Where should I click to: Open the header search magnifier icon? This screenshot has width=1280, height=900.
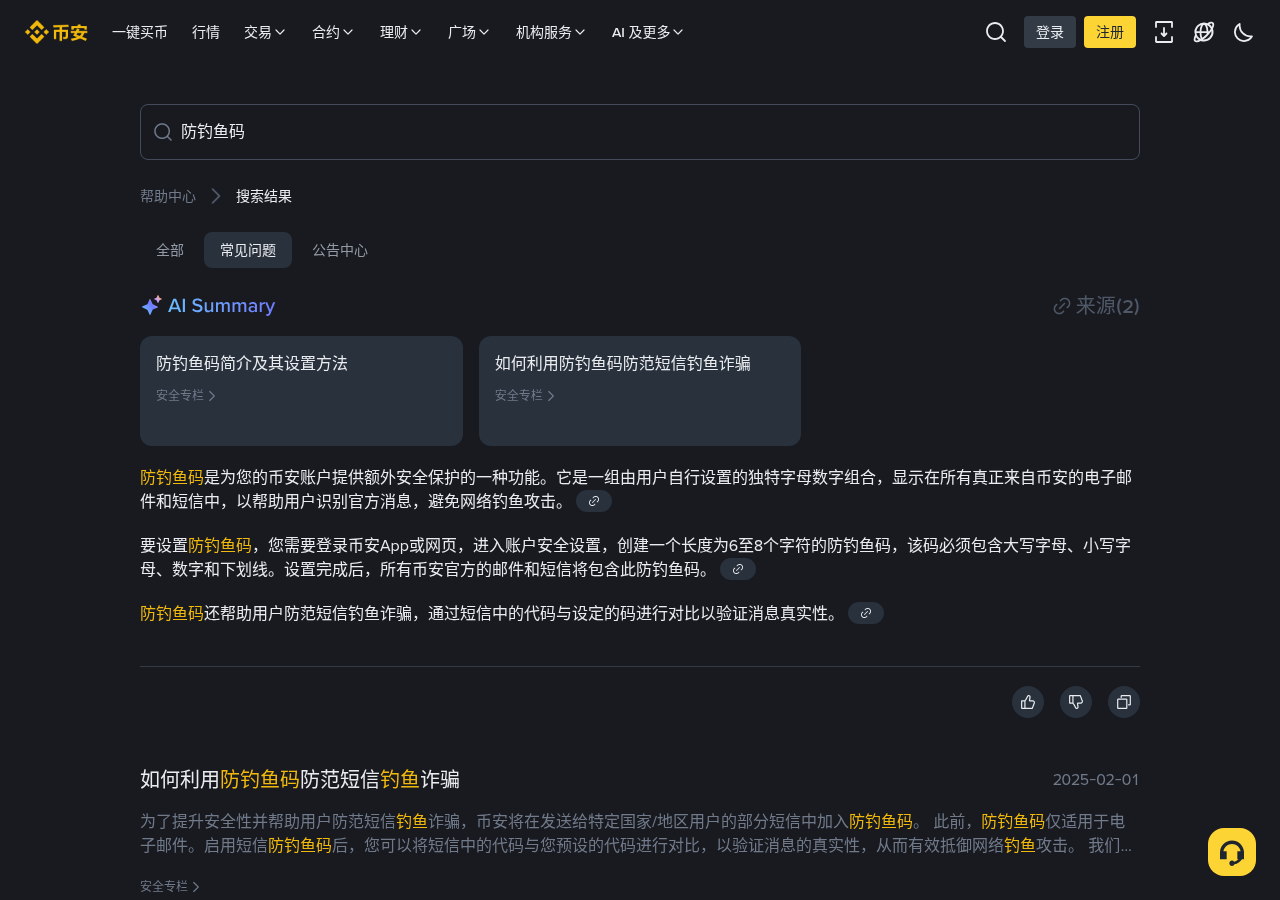(996, 32)
